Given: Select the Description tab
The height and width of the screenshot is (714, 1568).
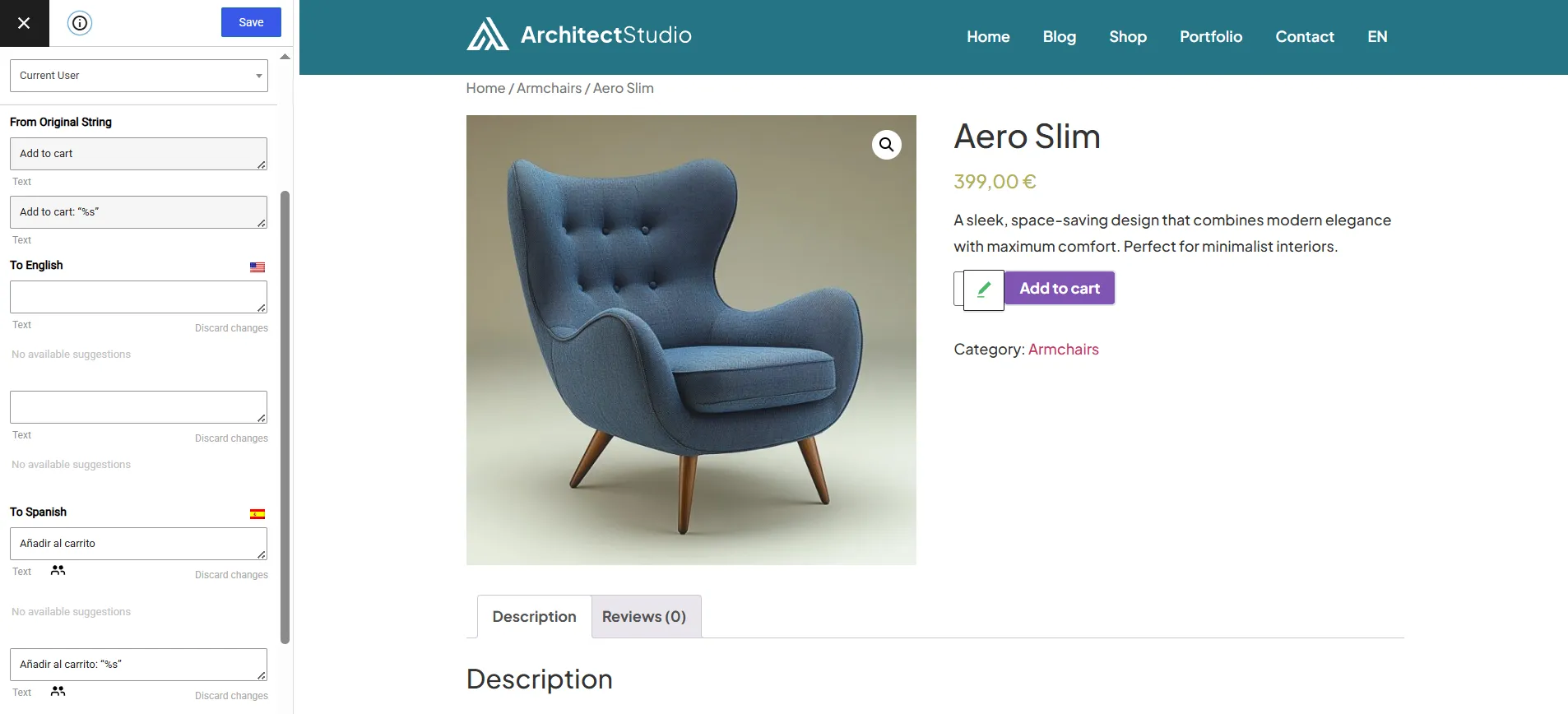Looking at the screenshot, I should pyautogui.click(x=534, y=617).
